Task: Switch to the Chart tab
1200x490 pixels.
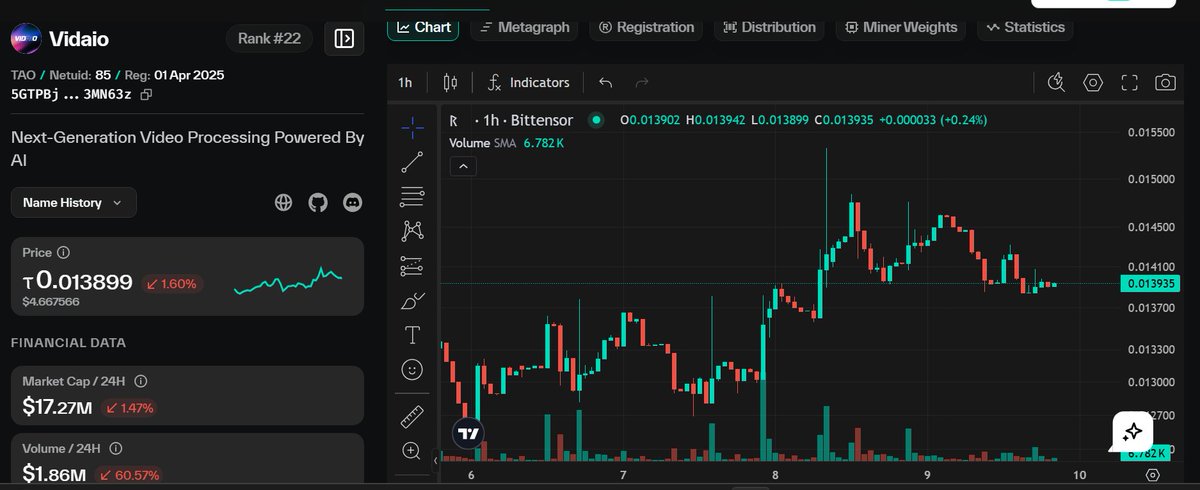Action: [x=423, y=27]
